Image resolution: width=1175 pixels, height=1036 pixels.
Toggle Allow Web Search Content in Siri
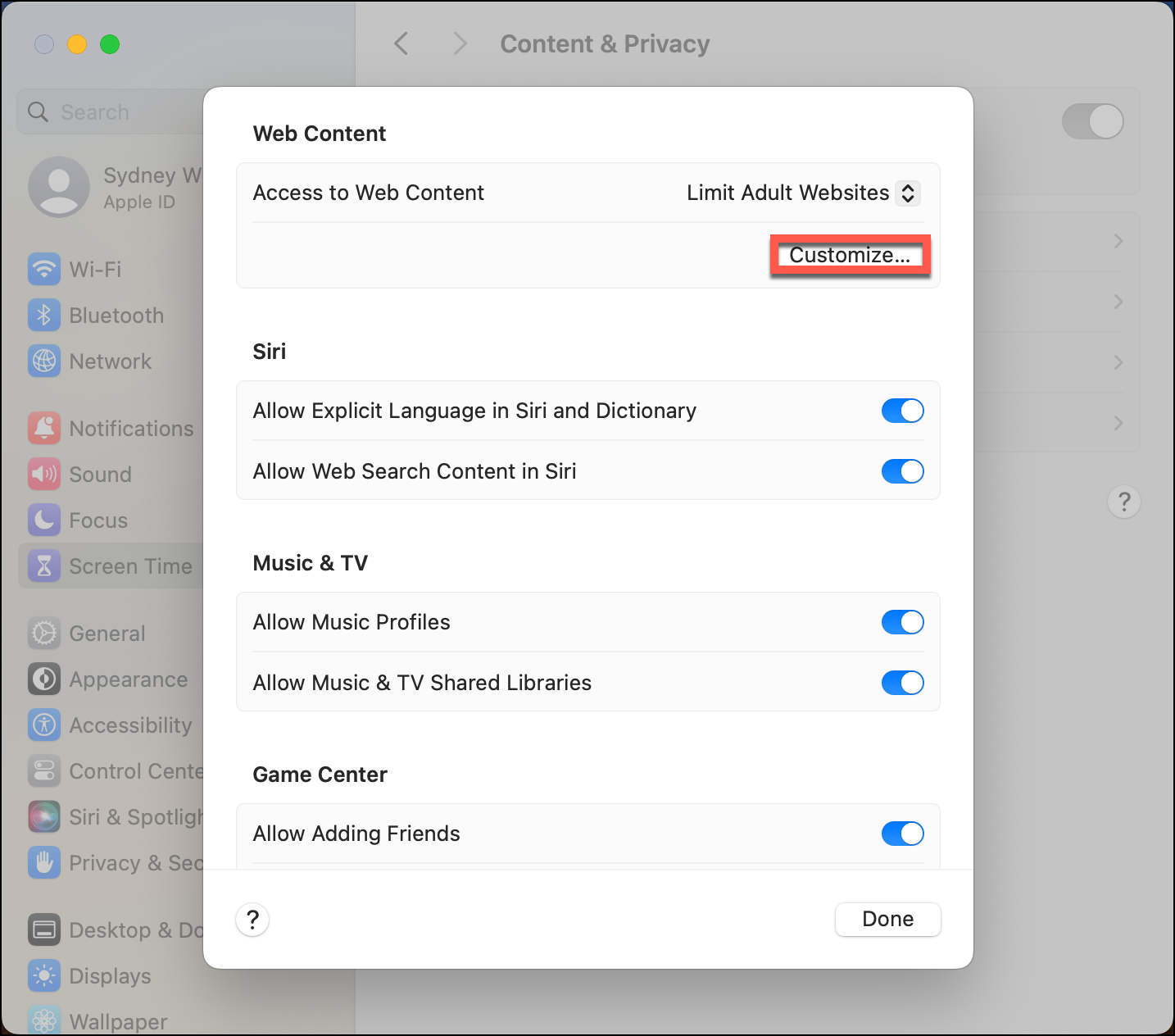[902, 471]
